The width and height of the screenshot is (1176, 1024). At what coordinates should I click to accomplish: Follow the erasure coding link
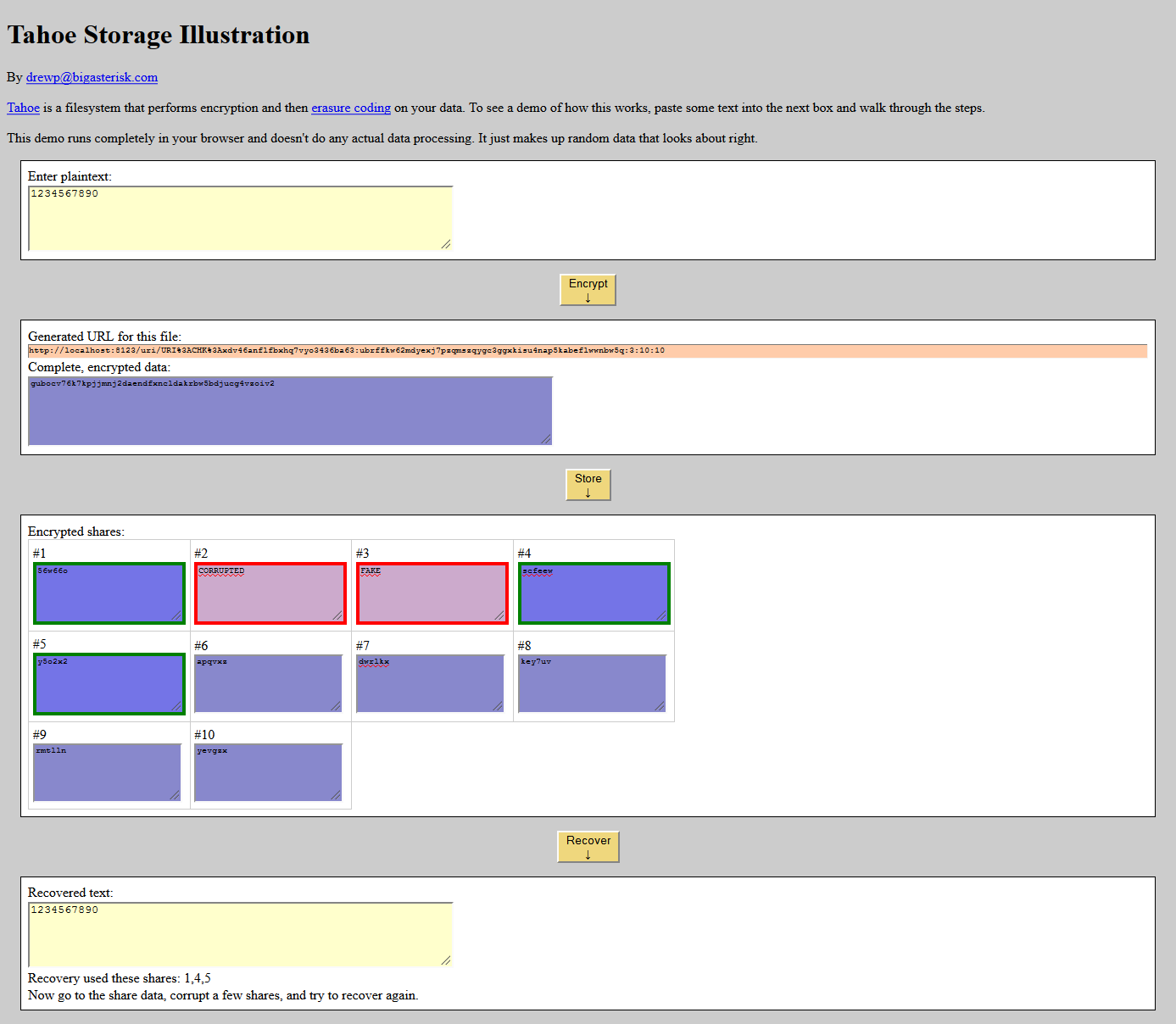click(351, 108)
